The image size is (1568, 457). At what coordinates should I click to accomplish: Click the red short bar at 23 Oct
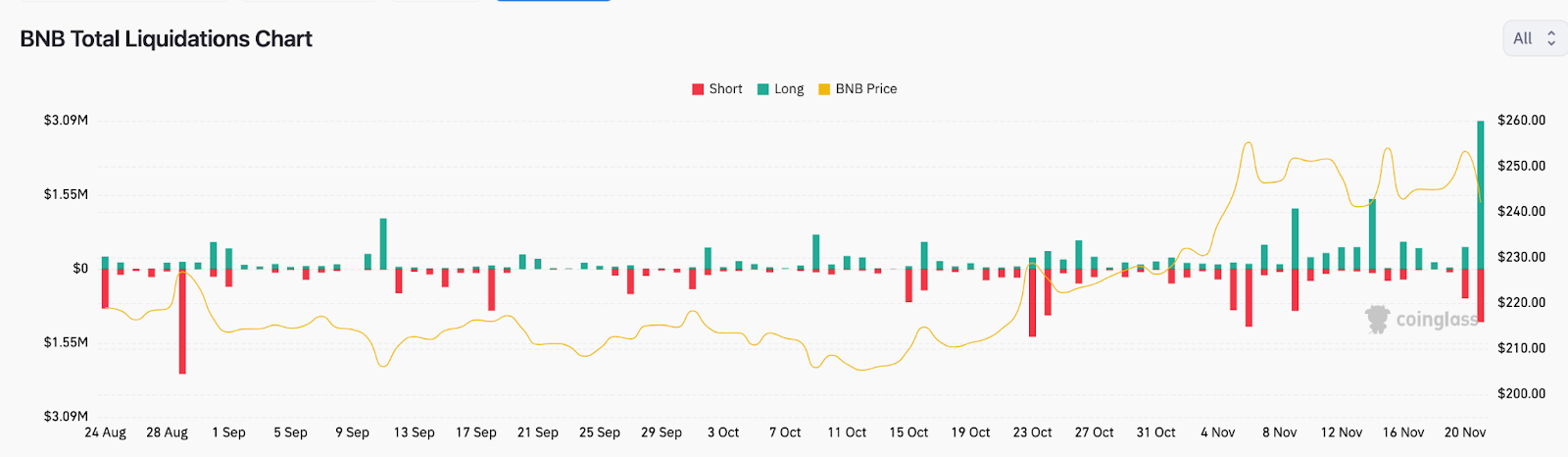[1032, 302]
